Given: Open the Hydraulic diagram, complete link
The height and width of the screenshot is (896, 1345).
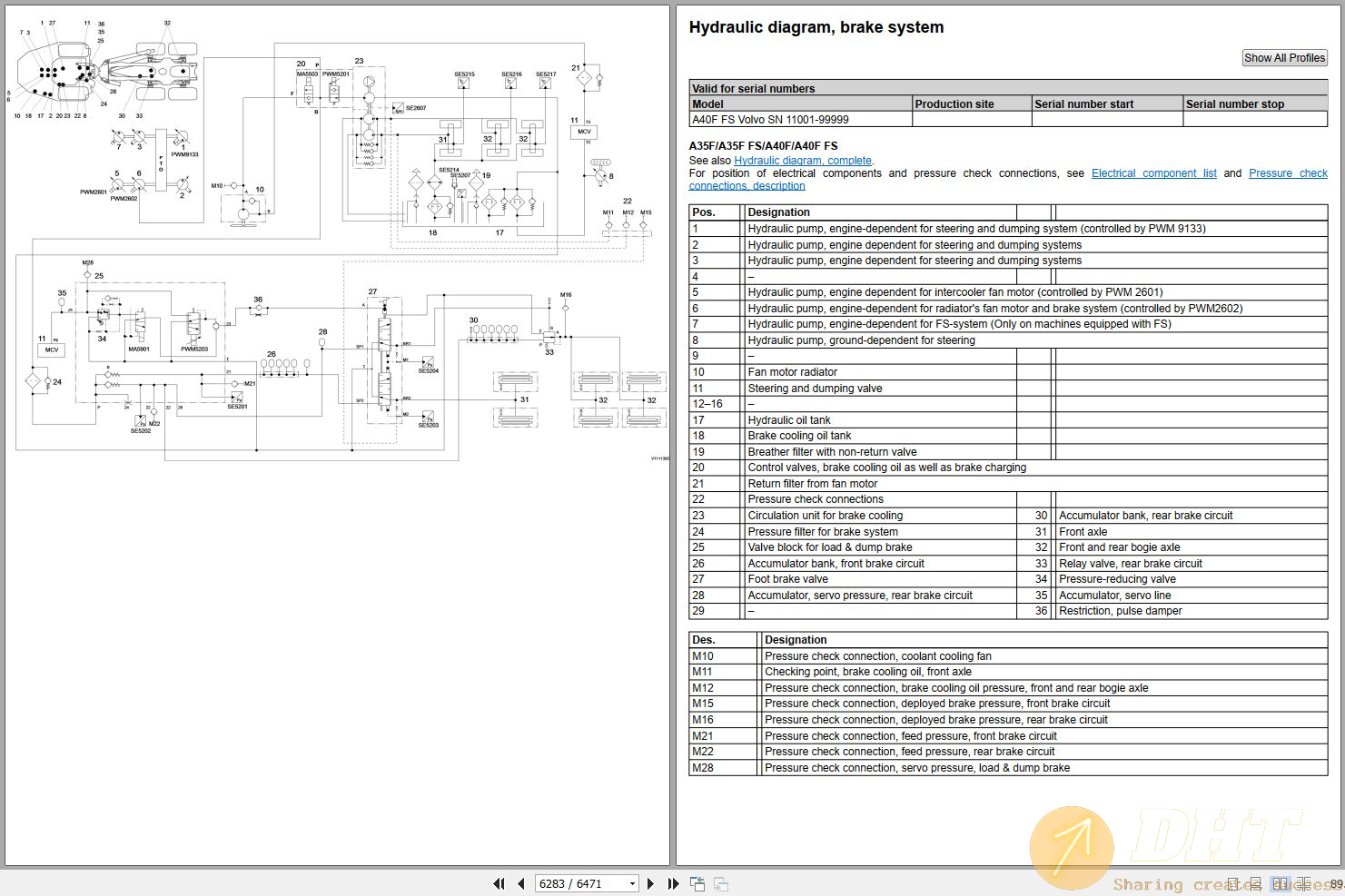Looking at the screenshot, I should pyautogui.click(x=803, y=161).
